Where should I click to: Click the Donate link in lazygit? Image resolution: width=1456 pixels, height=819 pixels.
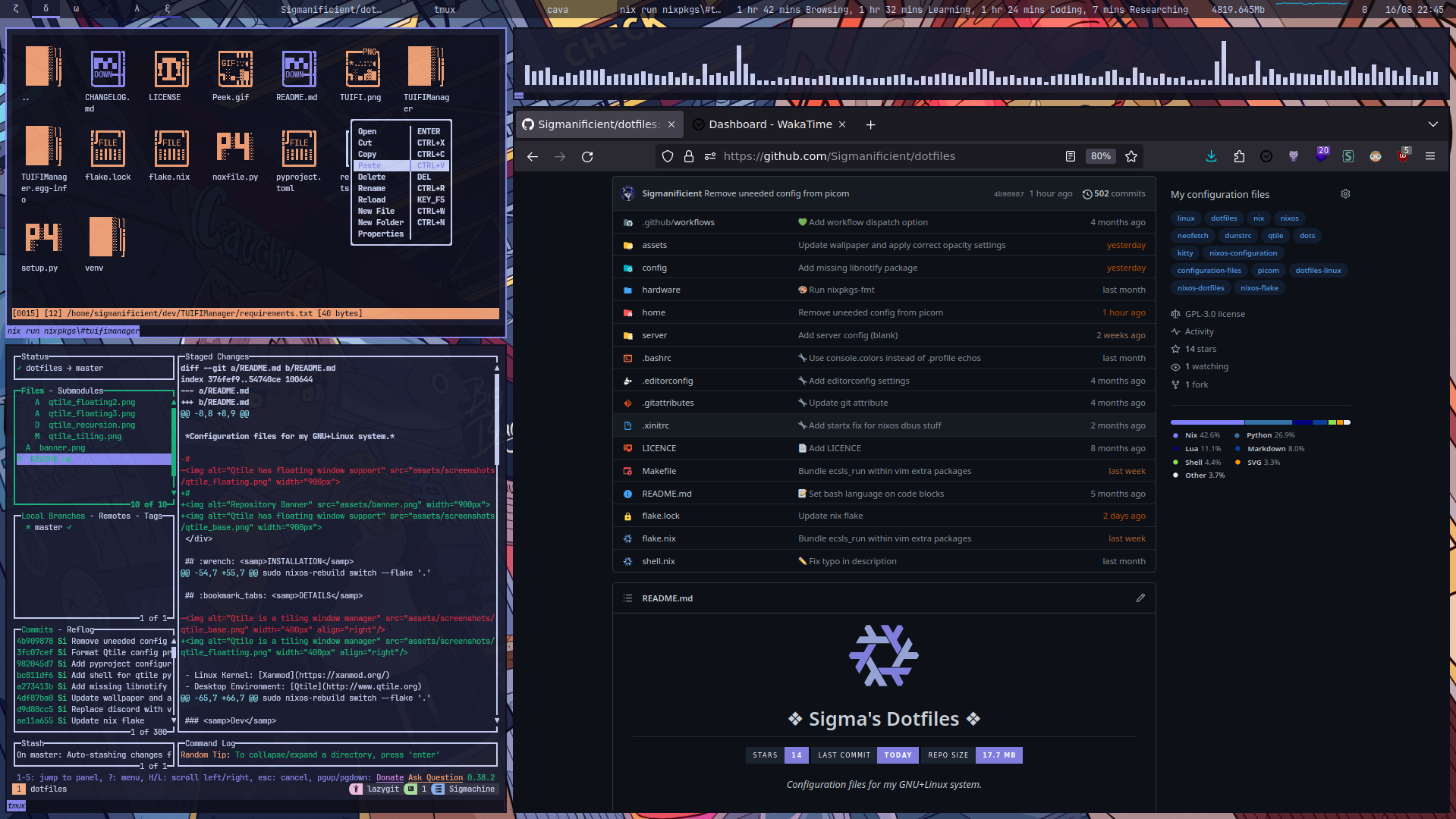(x=390, y=778)
